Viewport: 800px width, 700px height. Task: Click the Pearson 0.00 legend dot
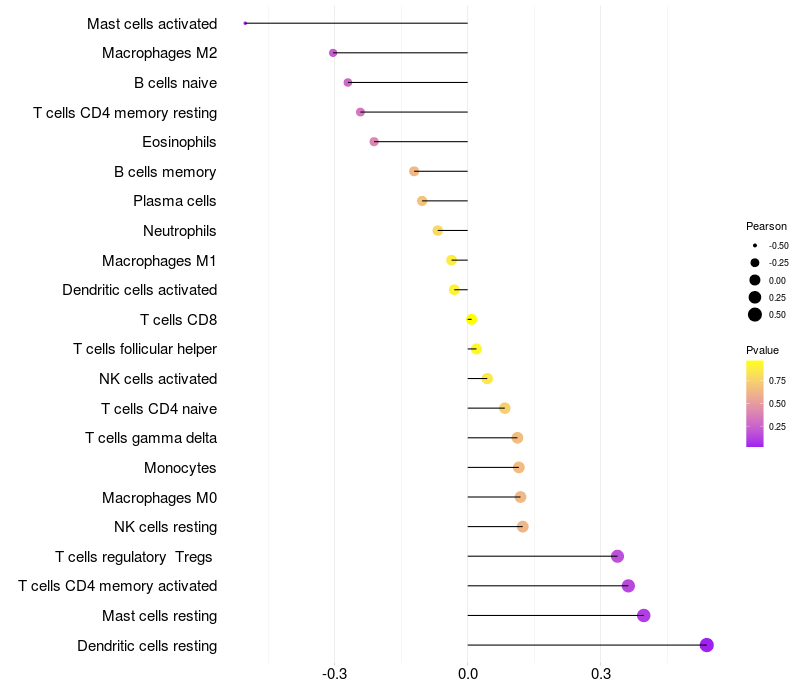[x=755, y=280]
